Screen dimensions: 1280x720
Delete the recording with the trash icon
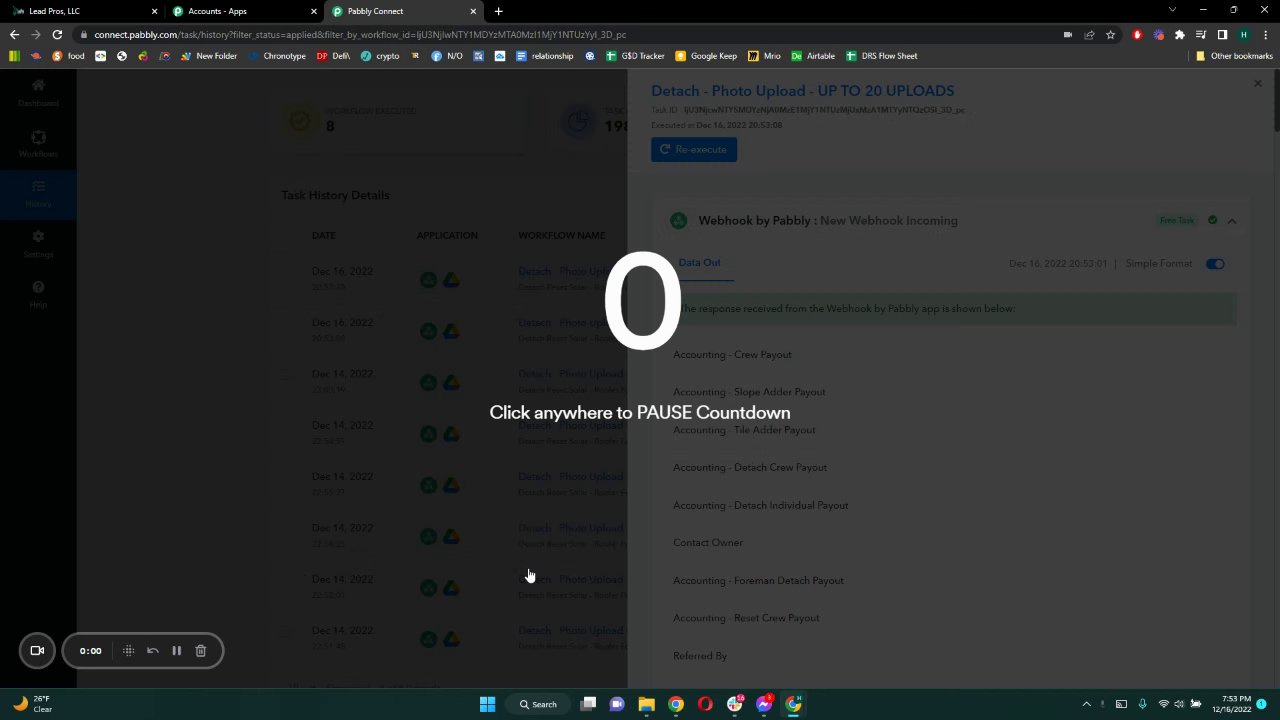(x=200, y=651)
